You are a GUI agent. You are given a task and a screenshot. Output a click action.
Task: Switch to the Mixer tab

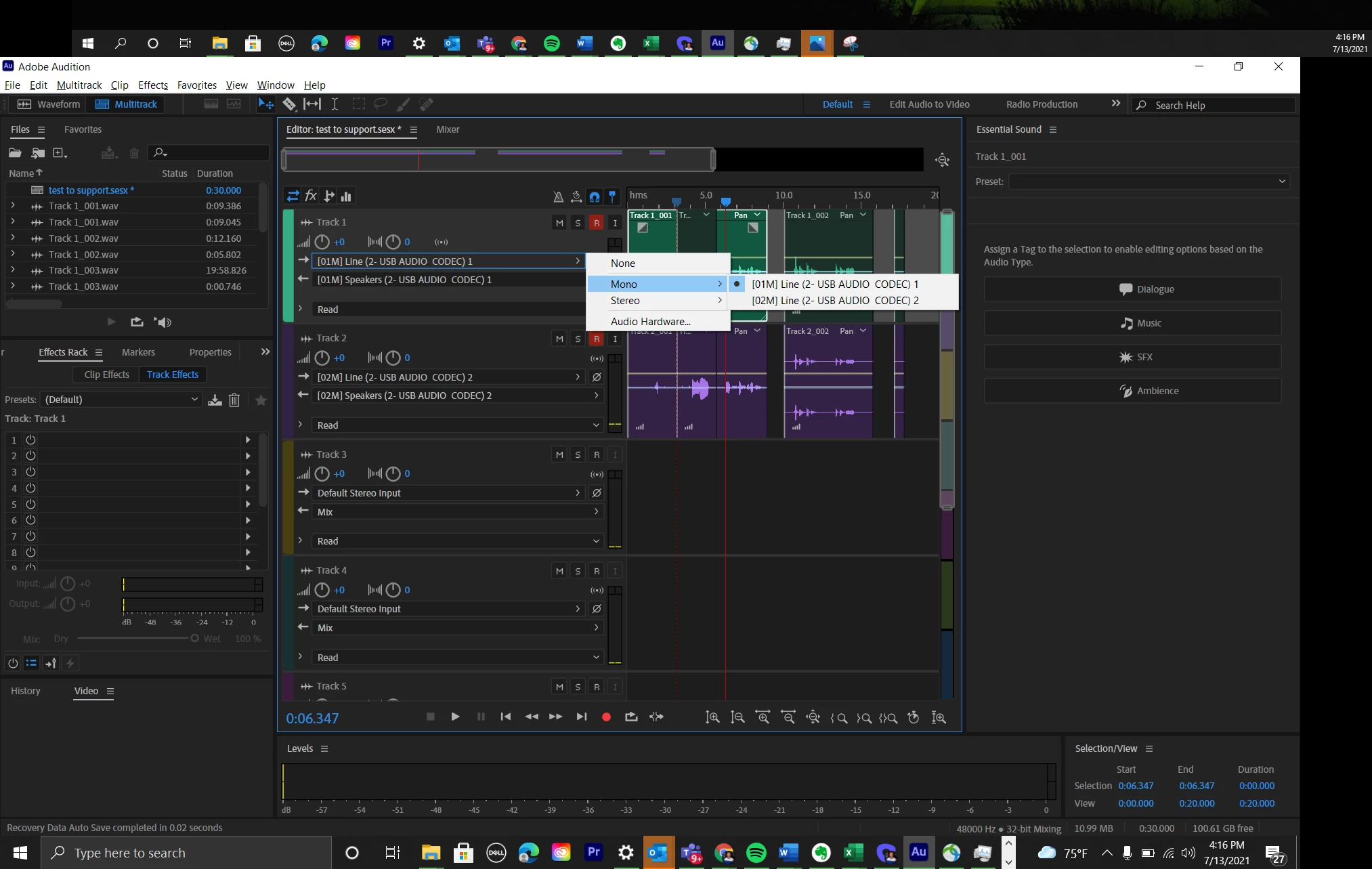pyautogui.click(x=448, y=129)
